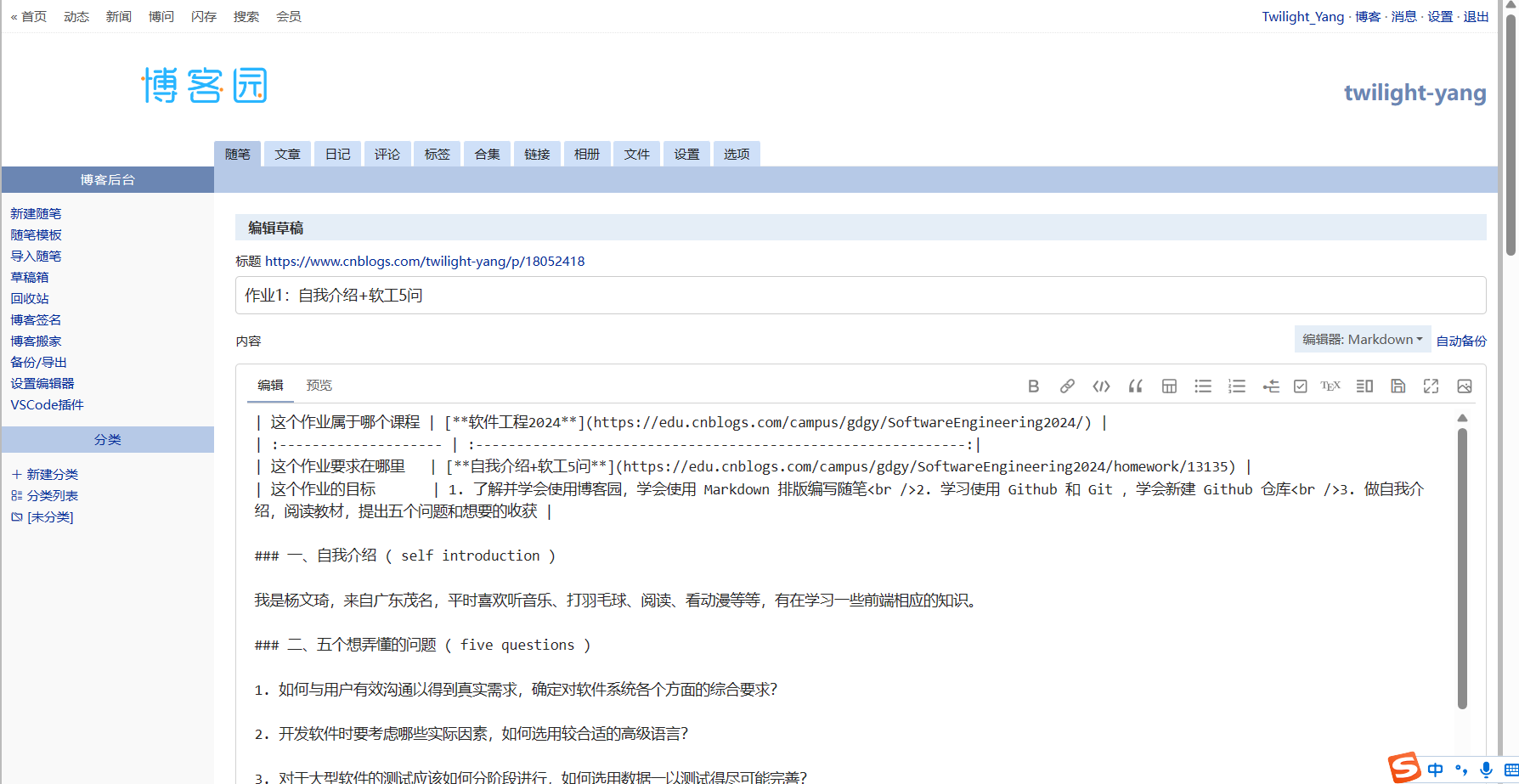Click 新建分类 to add a category
Image resolution: width=1519 pixels, height=784 pixels.
[45, 474]
